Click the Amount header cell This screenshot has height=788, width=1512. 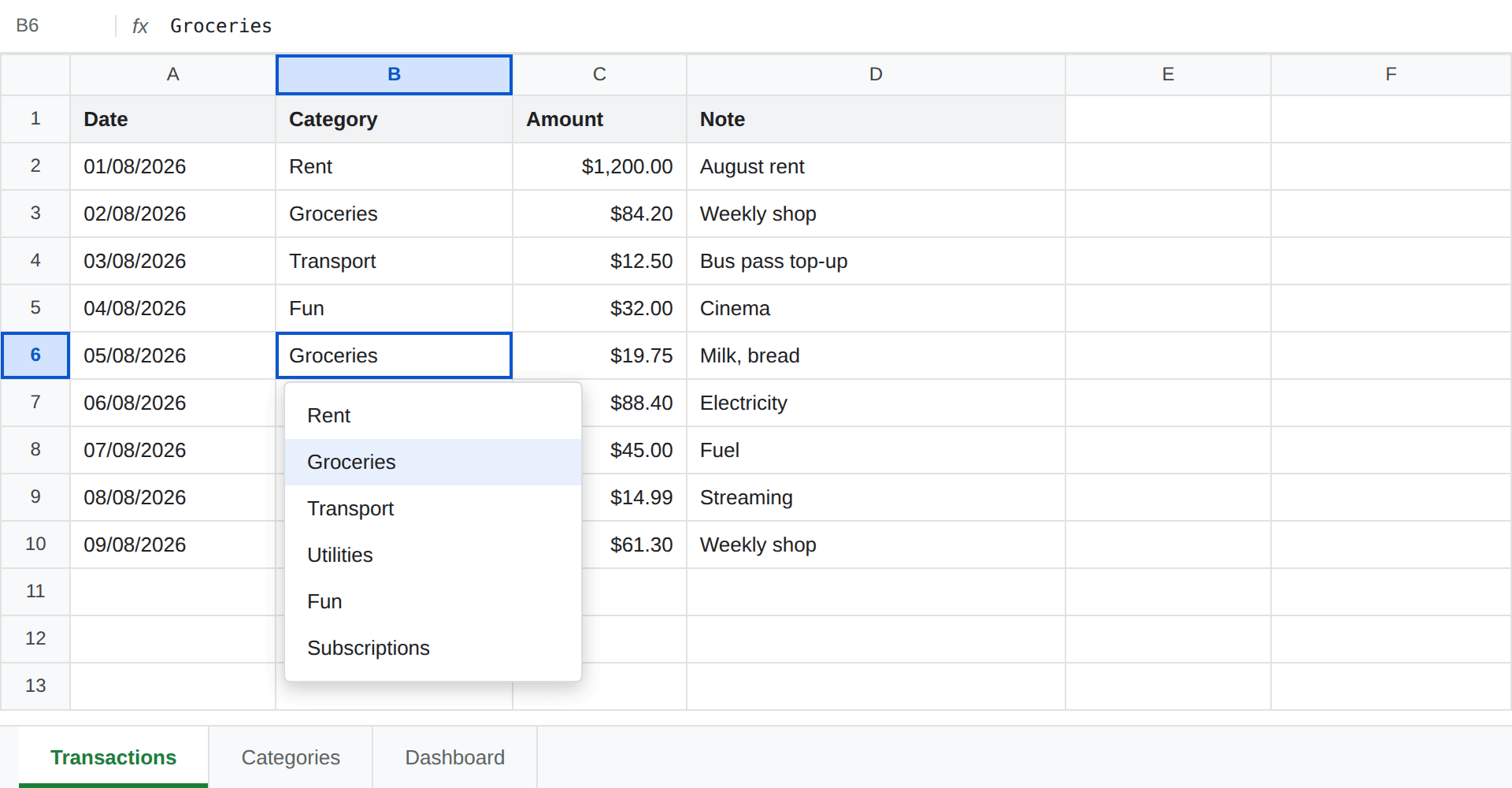599,119
